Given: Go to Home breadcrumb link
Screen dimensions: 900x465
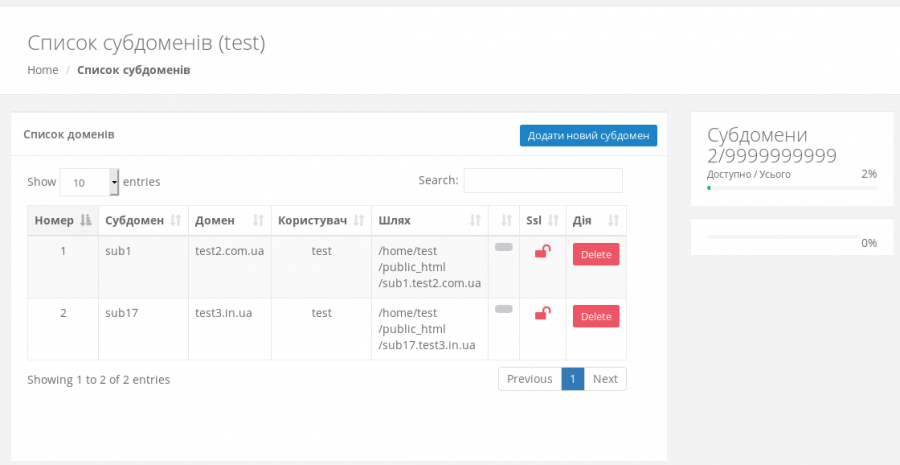Looking at the screenshot, I should click(43, 70).
